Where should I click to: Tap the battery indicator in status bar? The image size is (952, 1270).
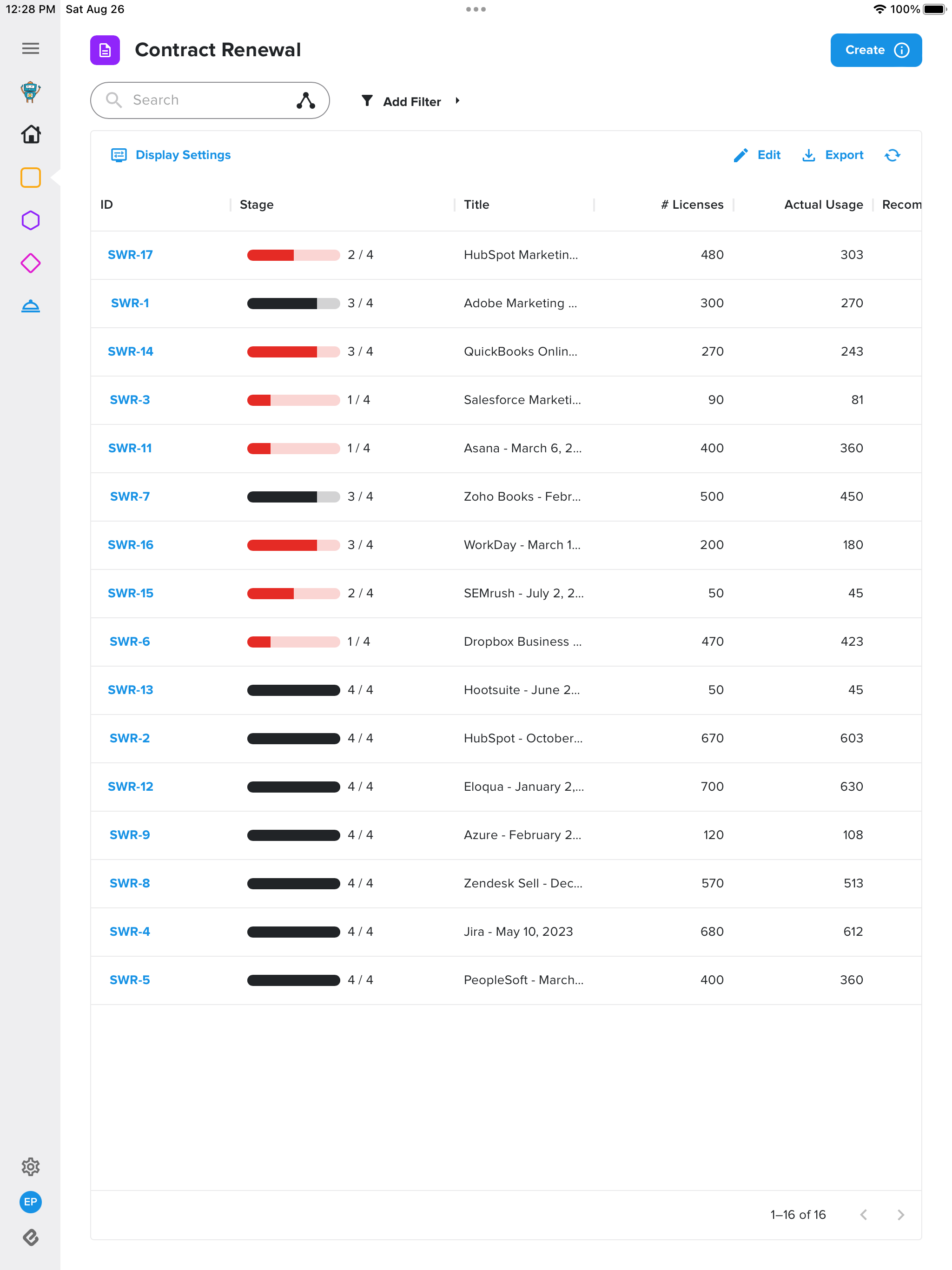click(935, 9)
